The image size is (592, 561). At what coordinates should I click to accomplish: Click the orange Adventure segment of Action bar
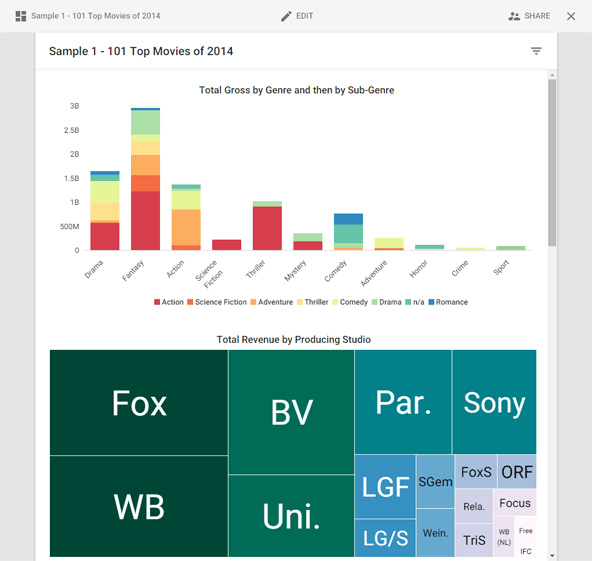pos(186,227)
